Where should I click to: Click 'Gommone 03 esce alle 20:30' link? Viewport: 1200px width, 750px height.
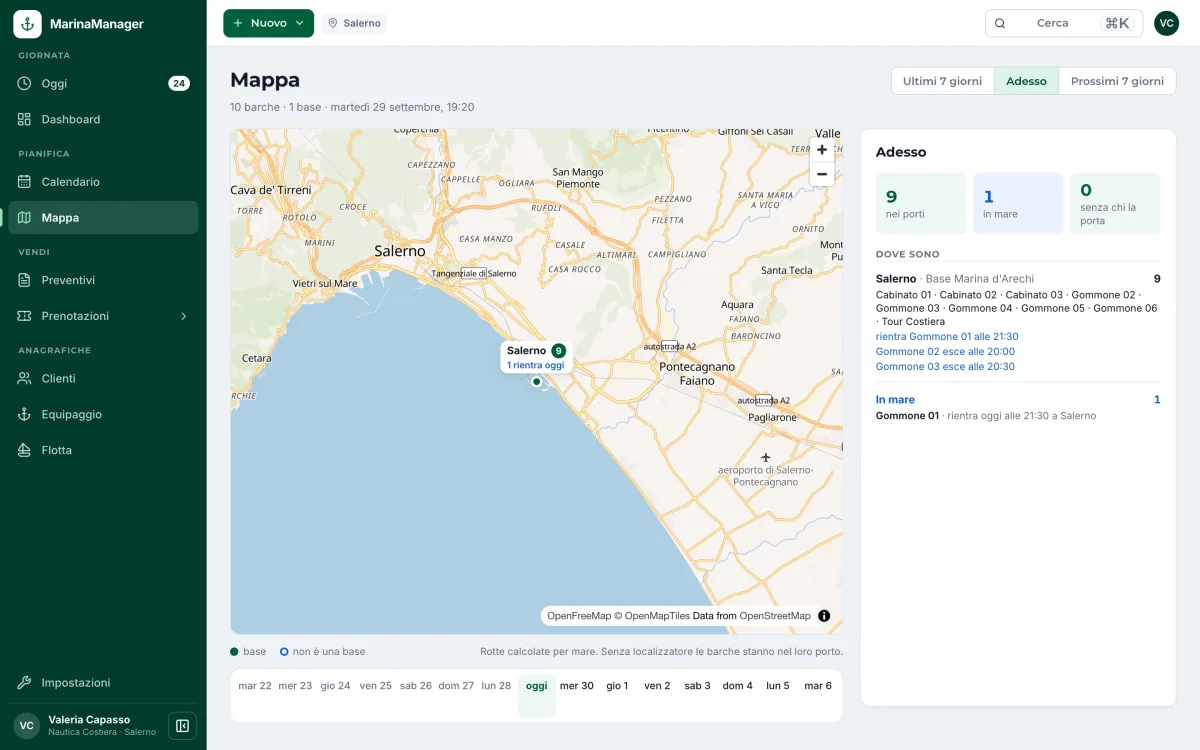[x=945, y=367]
